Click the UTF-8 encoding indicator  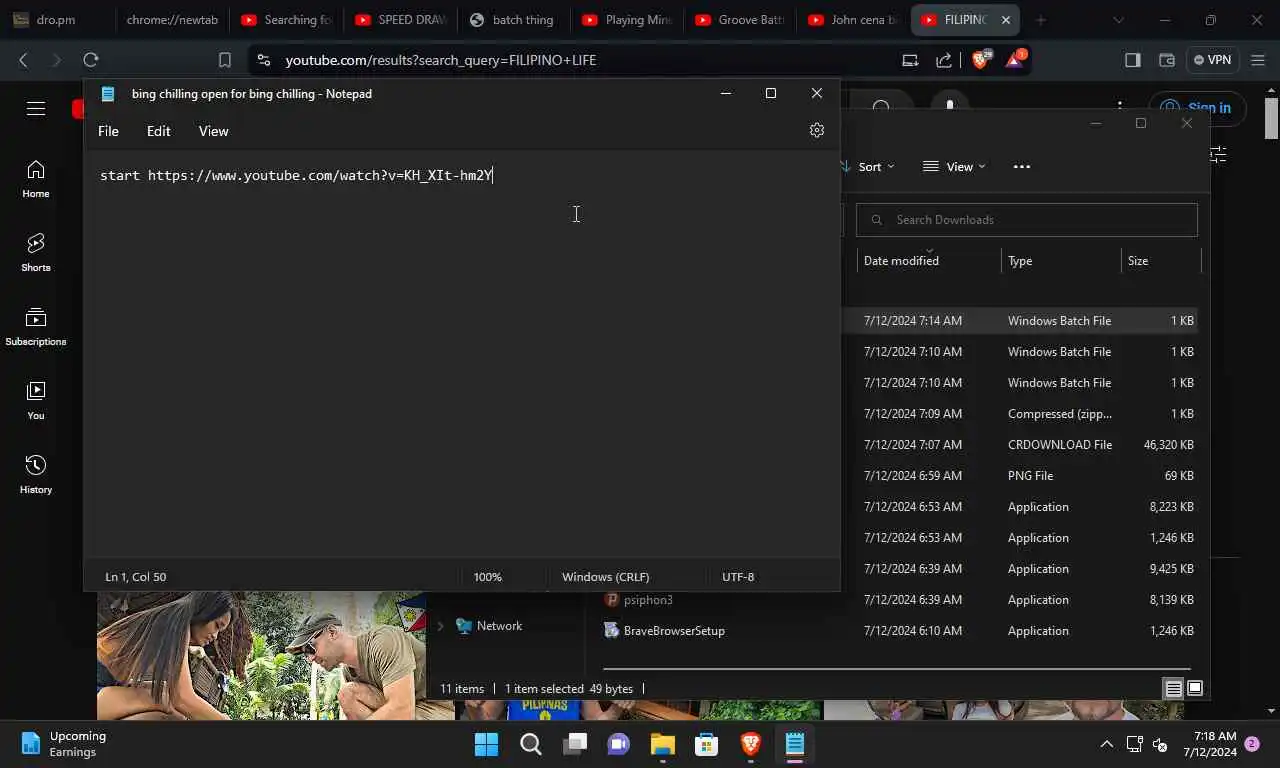(x=738, y=577)
